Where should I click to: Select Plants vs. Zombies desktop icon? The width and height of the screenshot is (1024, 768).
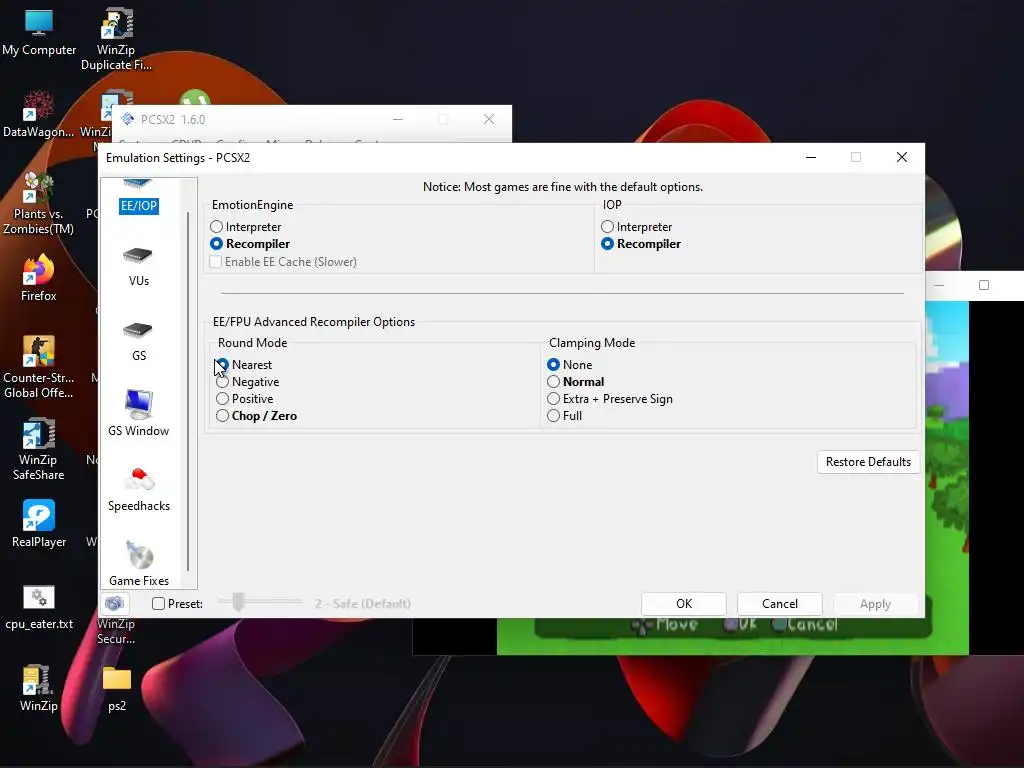(38, 204)
